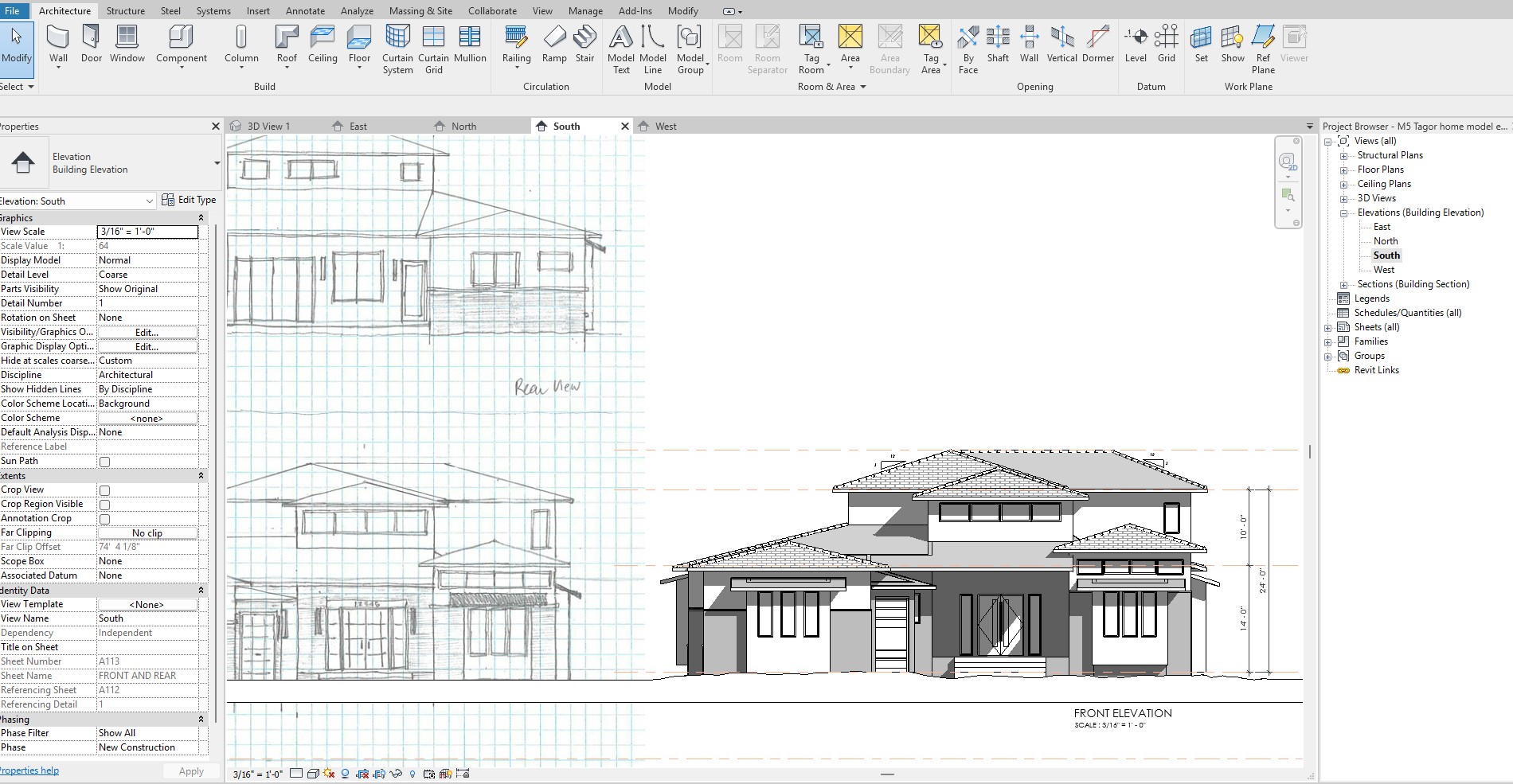This screenshot has height=784, width=1513.
Task: Open the Building Elevation type dropdown
Action: pyautogui.click(x=217, y=163)
